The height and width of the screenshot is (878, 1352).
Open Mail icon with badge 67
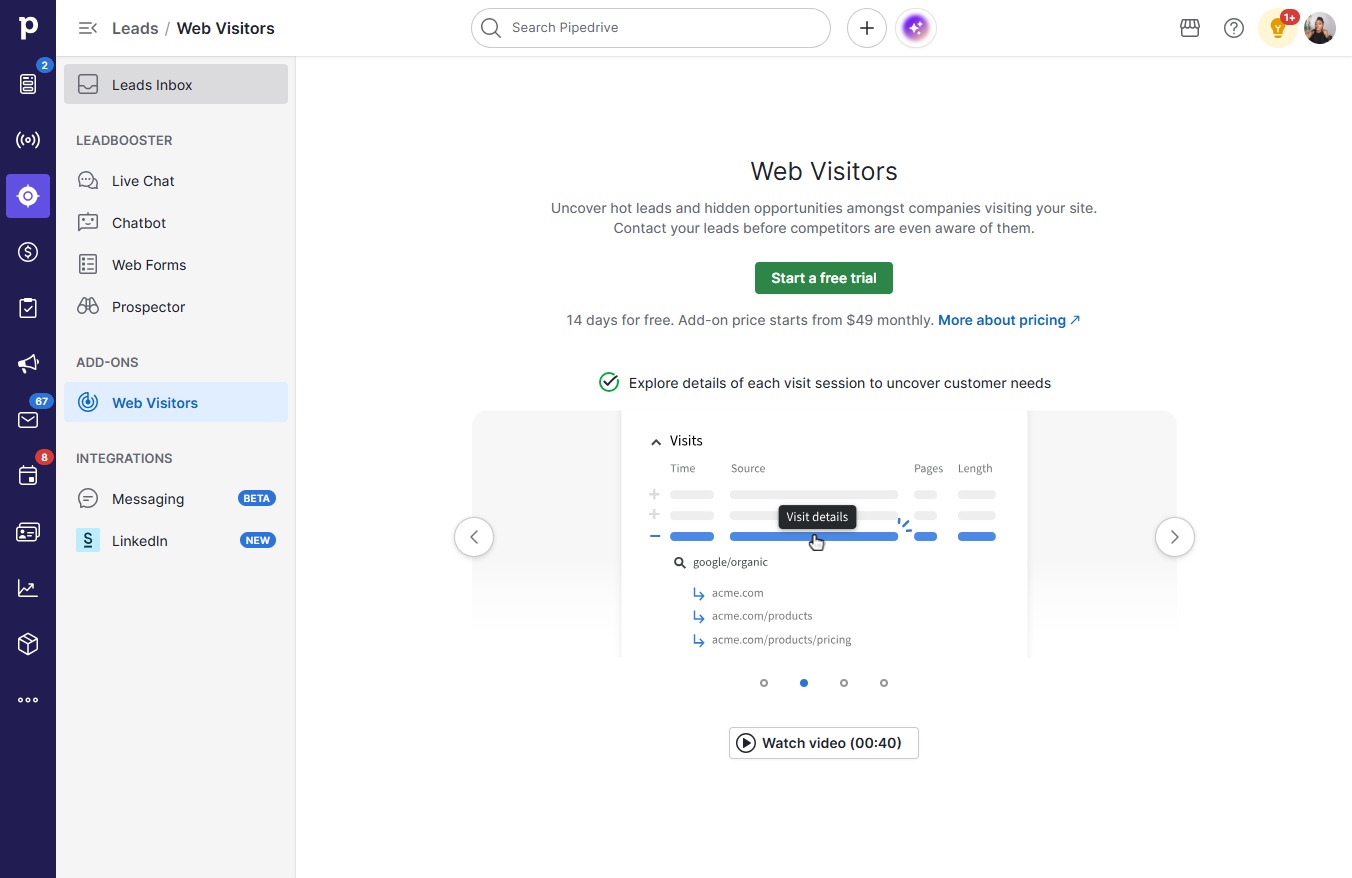pos(28,420)
